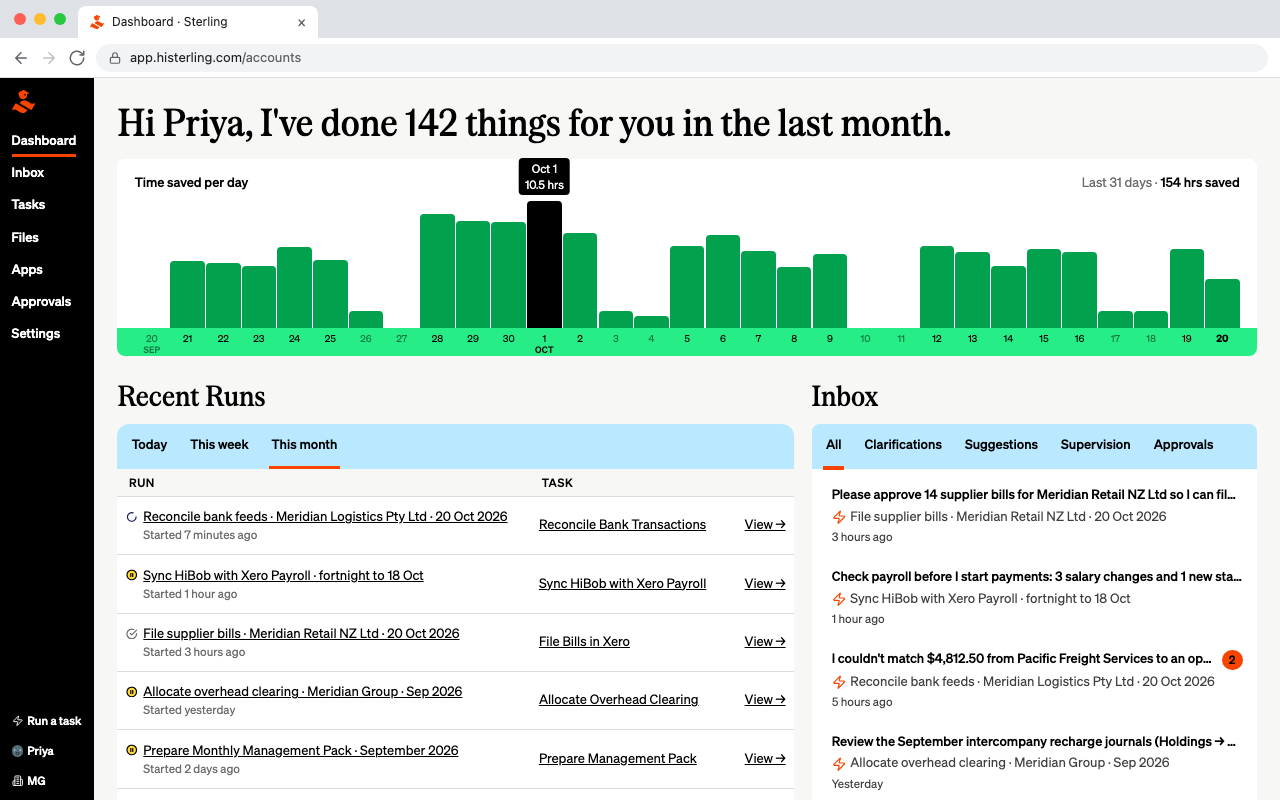Click the building icon next to MG
The height and width of the screenshot is (800, 1280).
tap(17, 781)
